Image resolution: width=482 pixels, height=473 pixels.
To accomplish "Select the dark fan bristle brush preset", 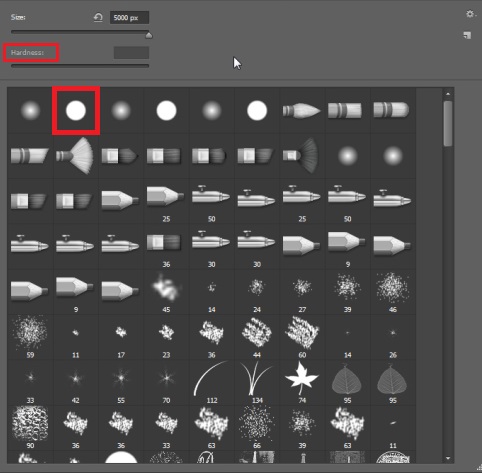I will (x=301, y=156).
